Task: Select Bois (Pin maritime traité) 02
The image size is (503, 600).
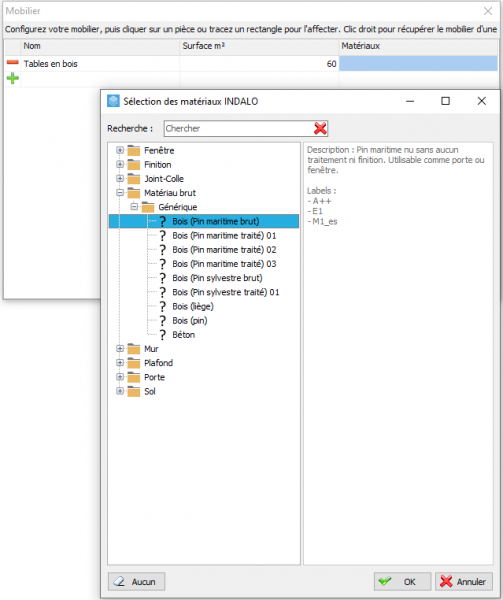Action: tap(224, 250)
